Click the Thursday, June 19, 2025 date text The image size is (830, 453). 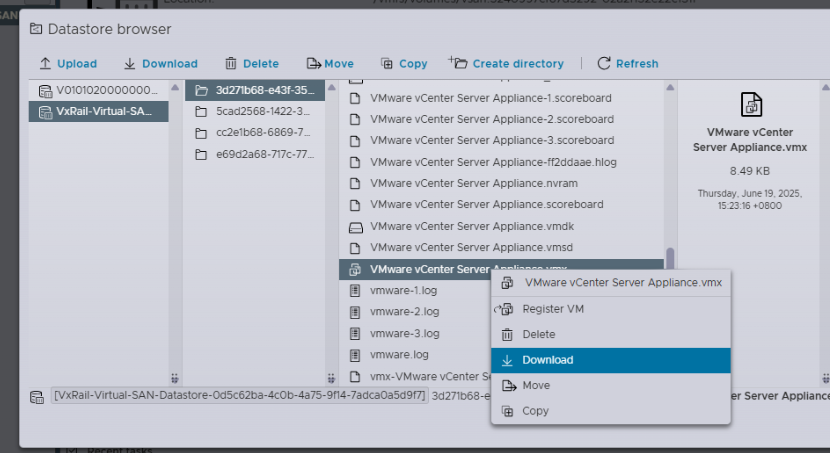pos(750,200)
